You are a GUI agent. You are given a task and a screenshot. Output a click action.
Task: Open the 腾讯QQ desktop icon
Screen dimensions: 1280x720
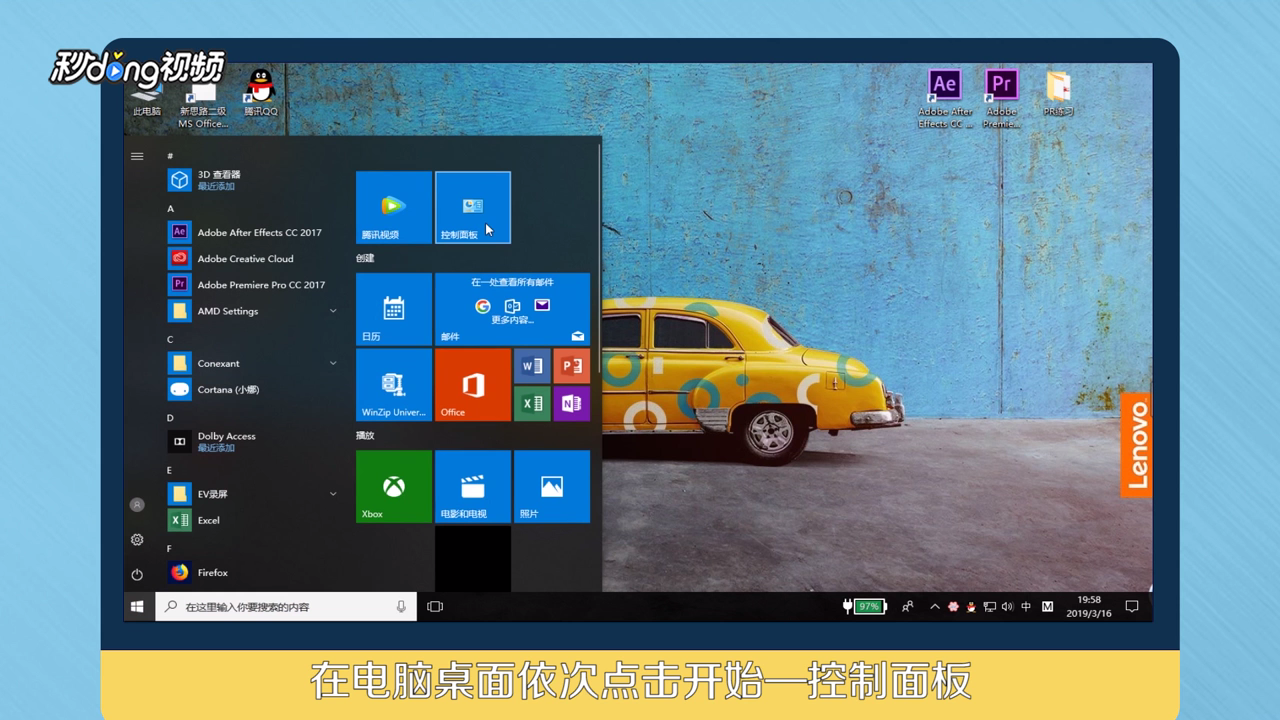(x=260, y=93)
